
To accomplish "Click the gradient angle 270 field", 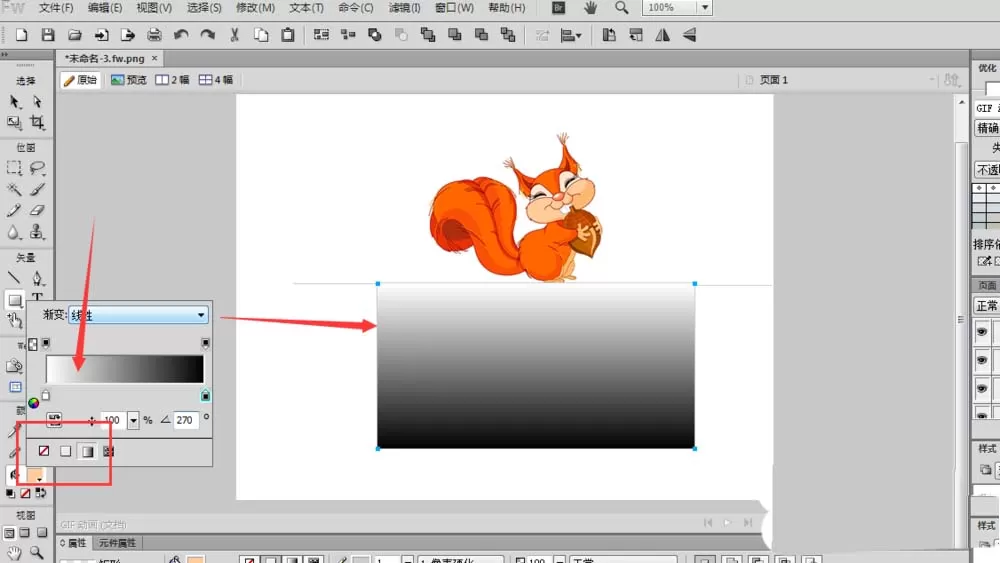I will [185, 420].
